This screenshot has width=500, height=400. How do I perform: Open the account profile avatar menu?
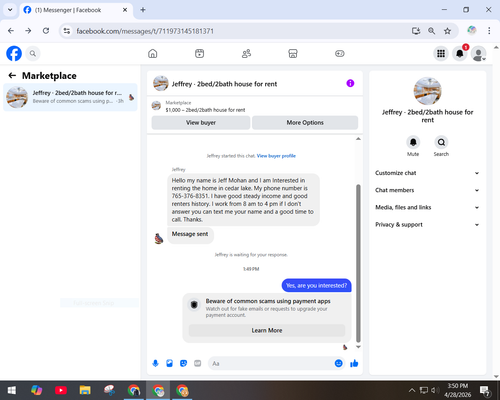478,53
